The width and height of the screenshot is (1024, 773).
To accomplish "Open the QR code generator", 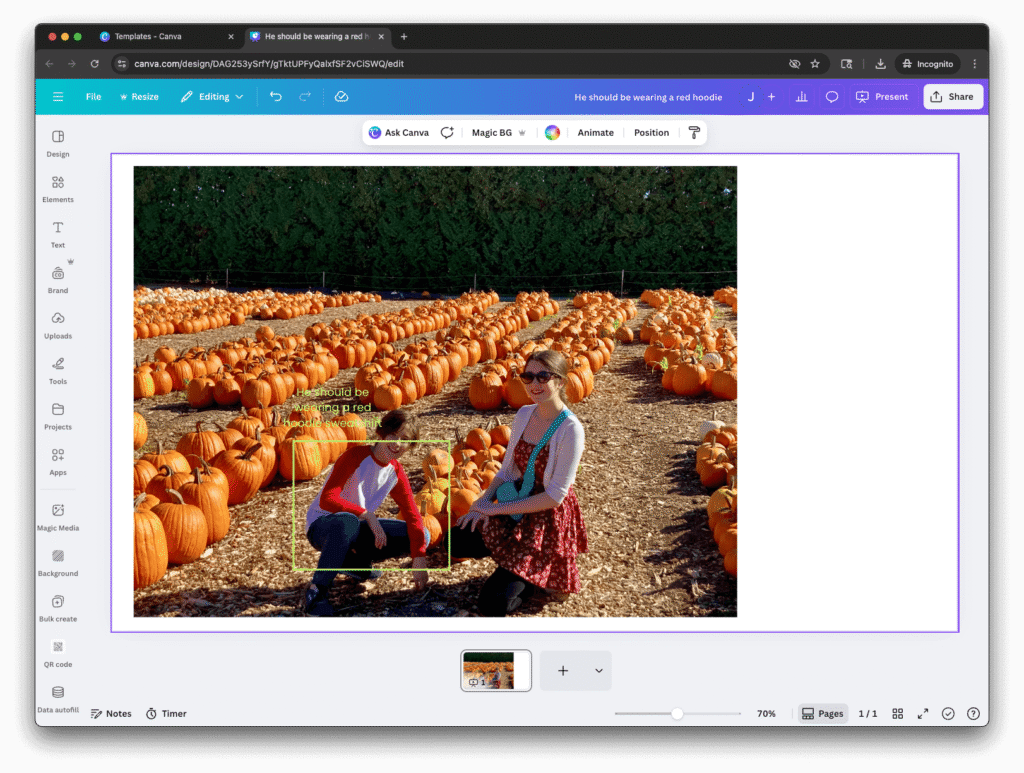I will coord(57,654).
